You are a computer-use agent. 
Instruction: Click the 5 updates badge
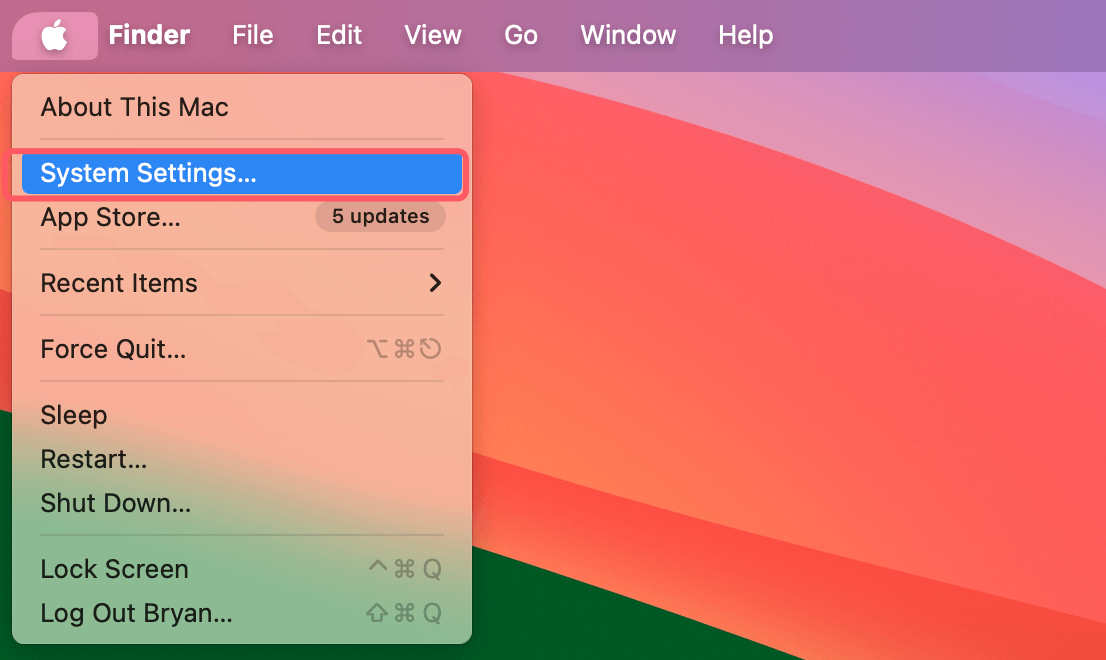pyautogui.click(x=380, y=217)
